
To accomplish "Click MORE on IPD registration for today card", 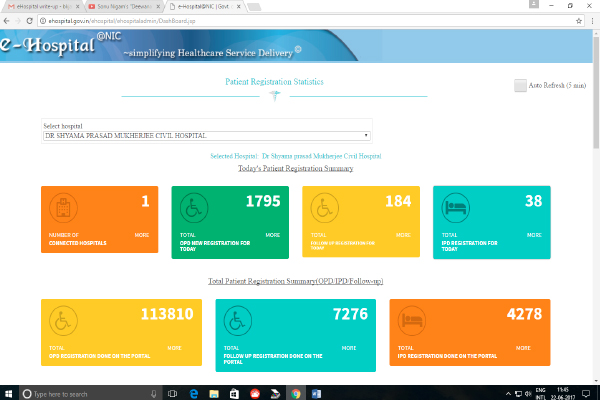I will click(x=534, y=235).
